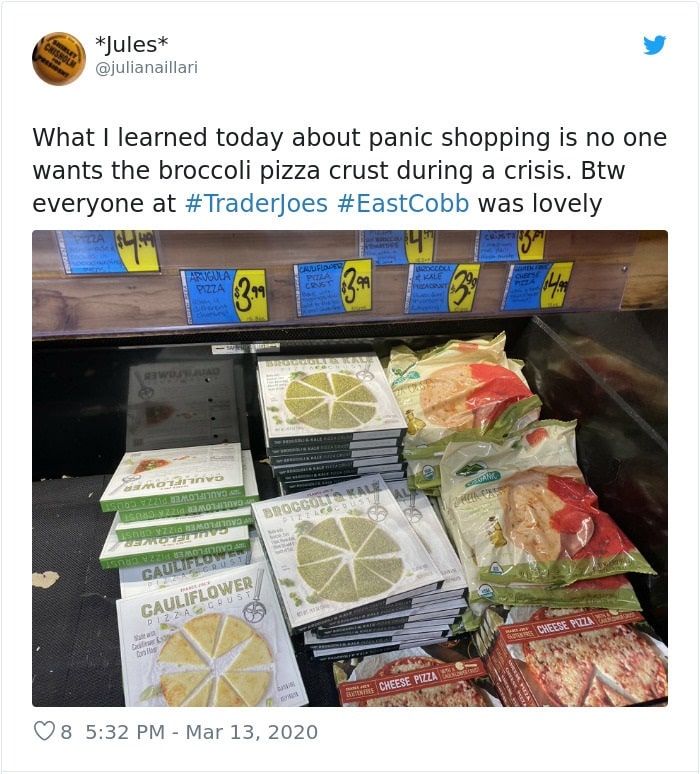Click the Arugula Pizza $3.99 price tag
The height and width of the screenshot is (774, 700).
coord(225,296)
